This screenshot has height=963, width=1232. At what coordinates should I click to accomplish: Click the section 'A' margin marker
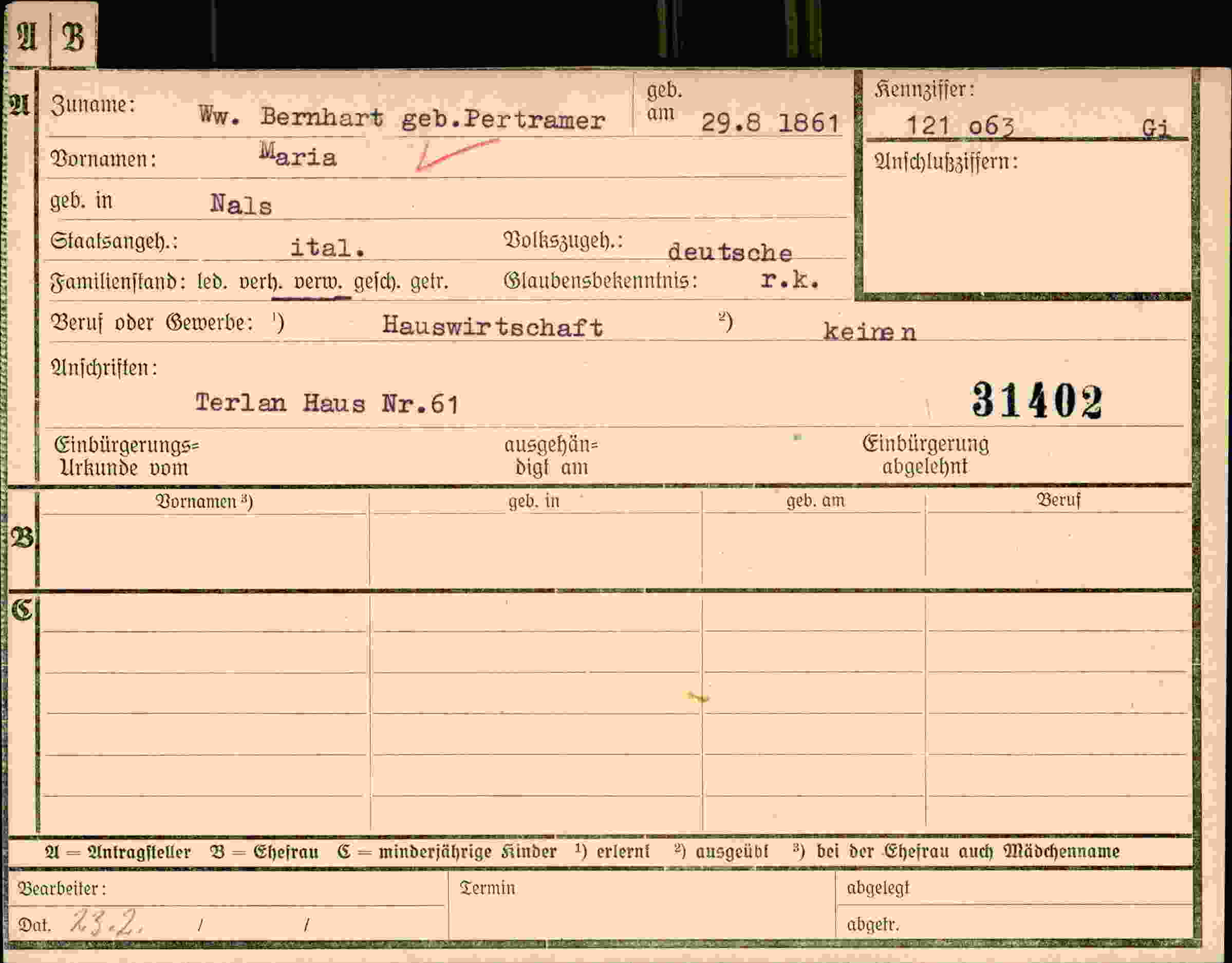point(20,105)
